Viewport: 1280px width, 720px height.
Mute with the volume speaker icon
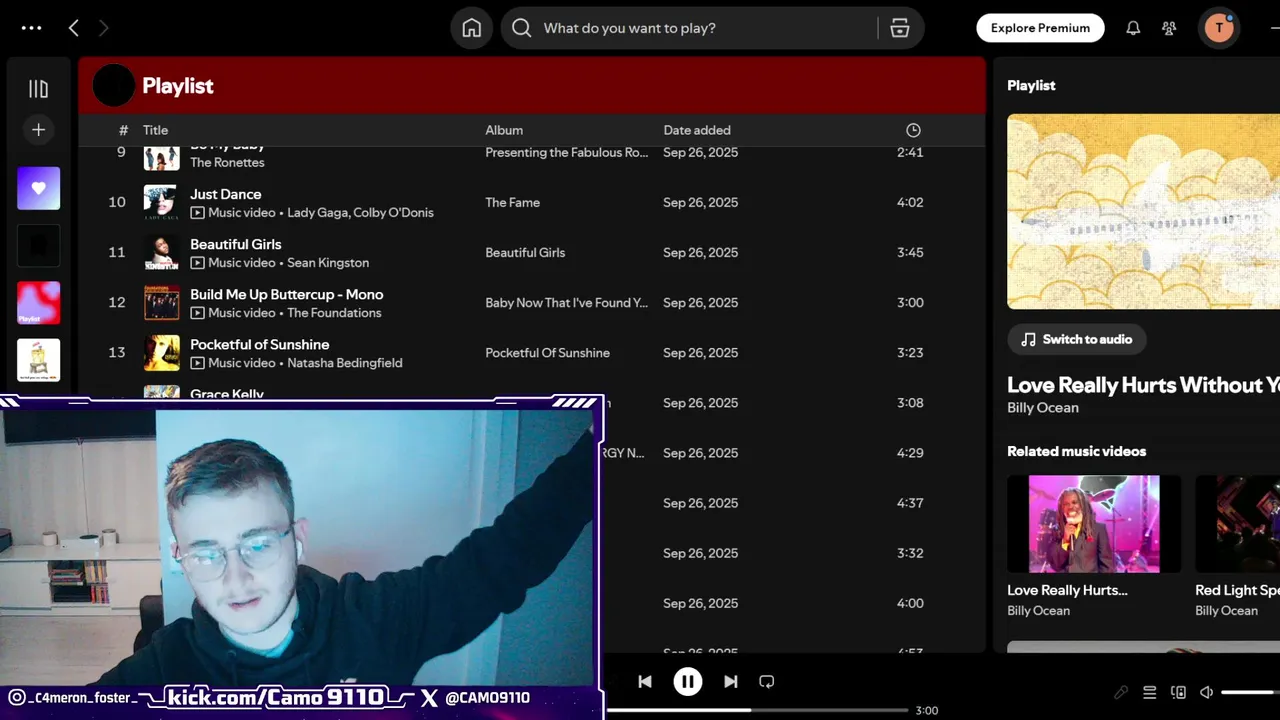pos(1206,692)
